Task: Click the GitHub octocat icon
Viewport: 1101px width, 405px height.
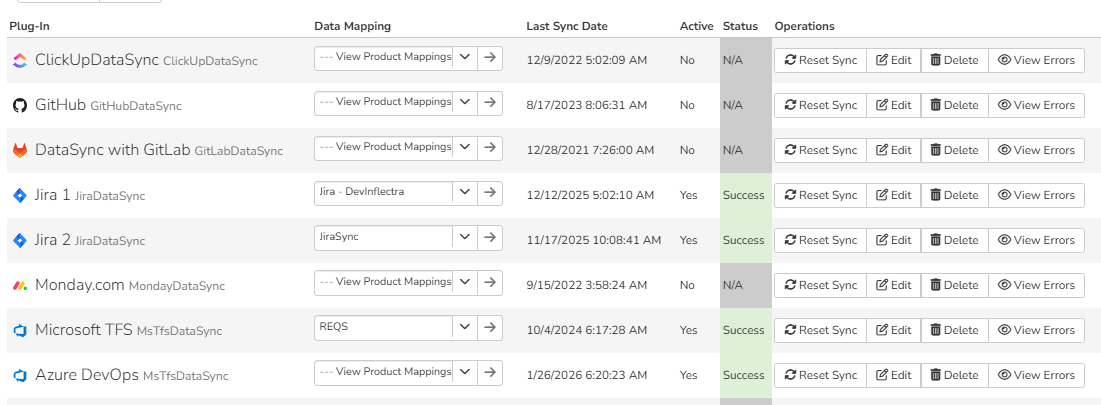Action: click(20, 105)
